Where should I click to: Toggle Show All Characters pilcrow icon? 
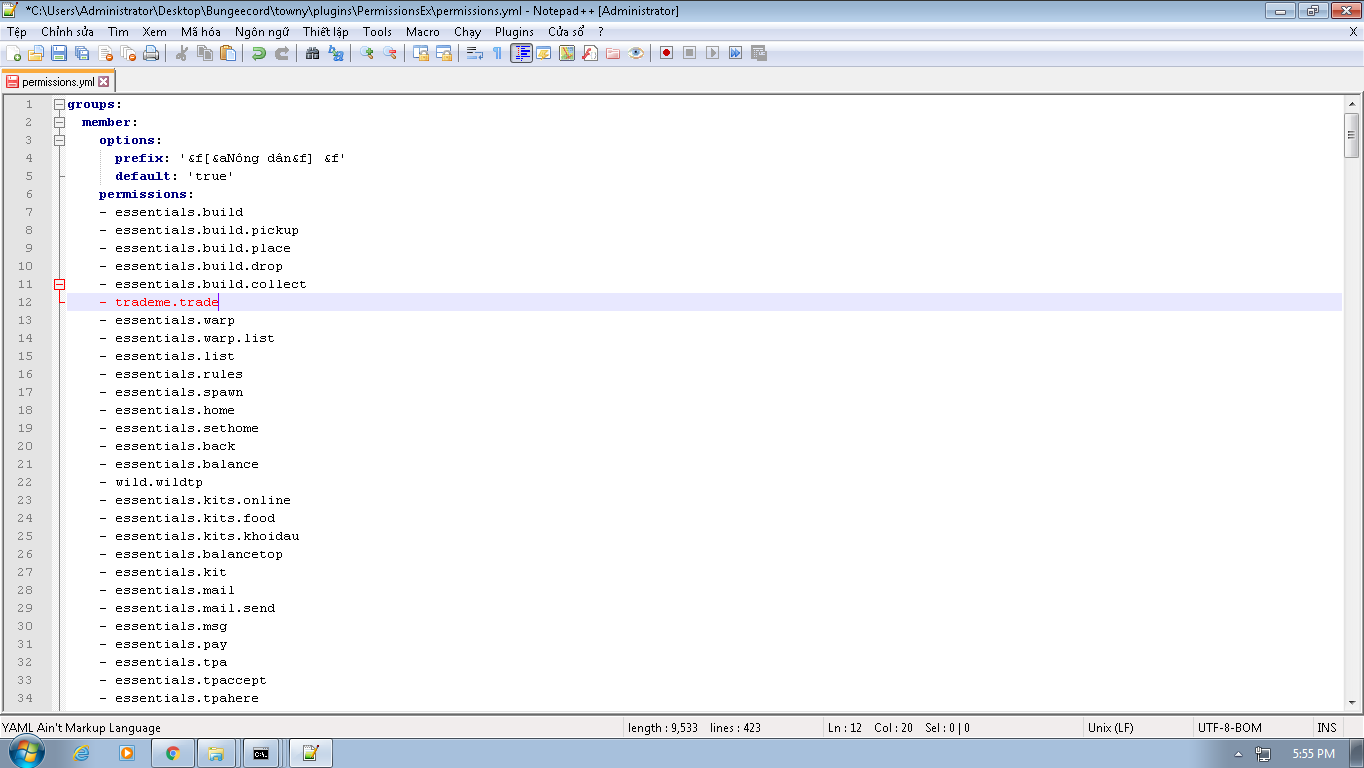pos(497,53)
